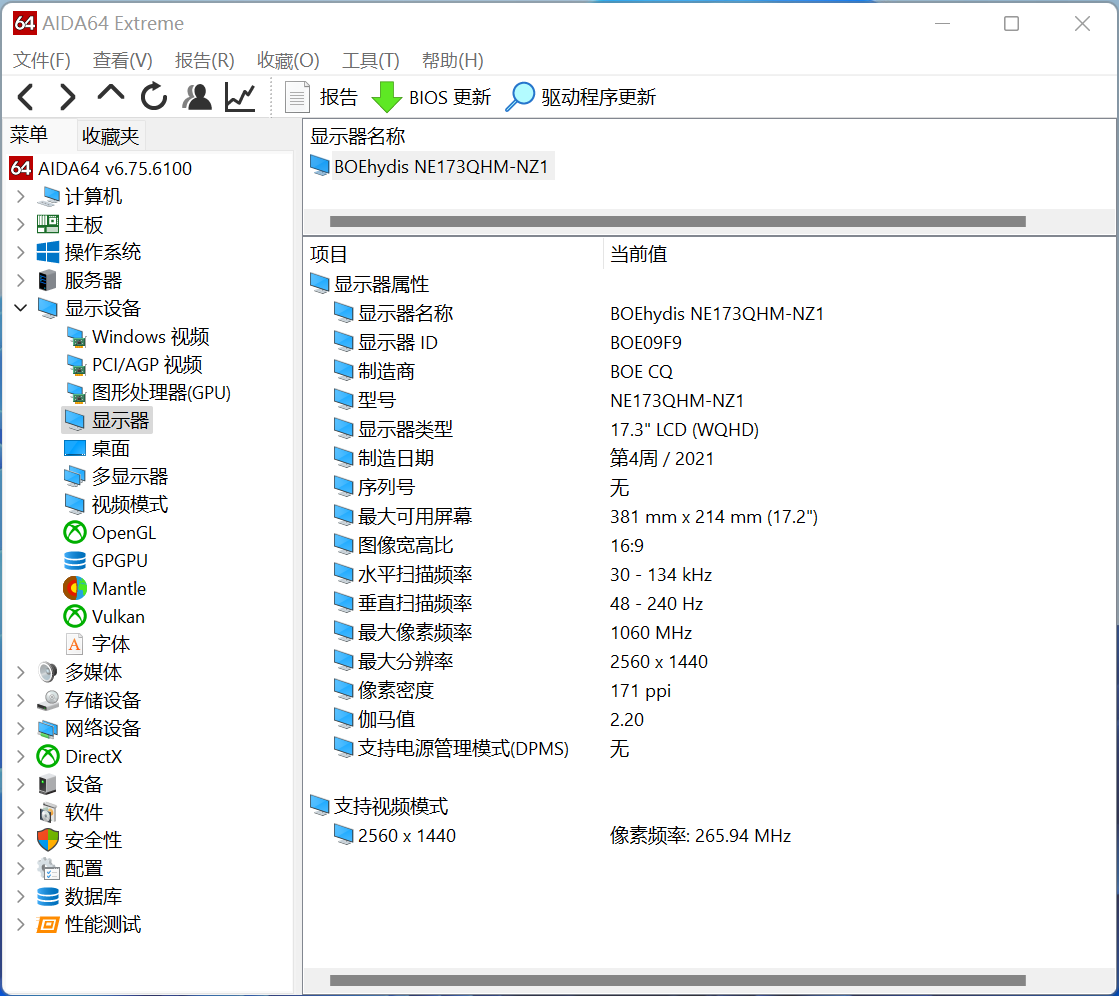Expand the 安全性 tree node
Image resolution: width=1119 pixels, height=996 pixels.
21,840
